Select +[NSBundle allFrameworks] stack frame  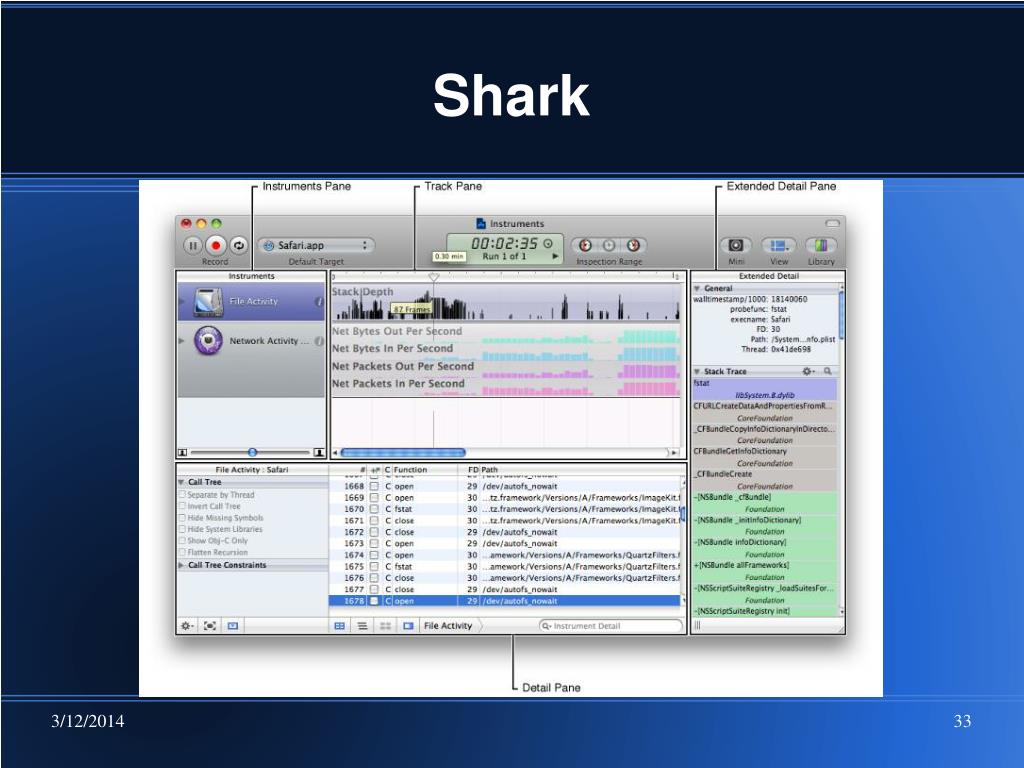tap(765, 571)
